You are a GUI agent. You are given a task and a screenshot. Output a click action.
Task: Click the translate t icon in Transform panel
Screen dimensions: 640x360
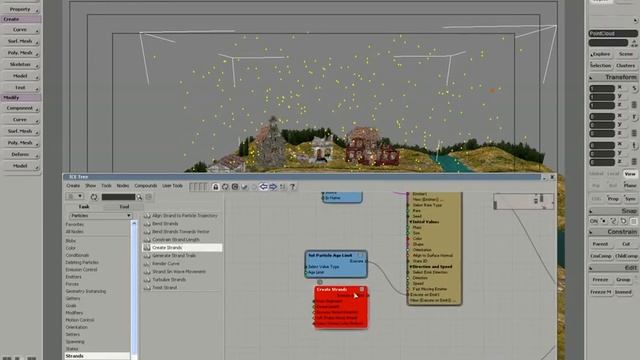pyautogui.click(x=634, y=145)
